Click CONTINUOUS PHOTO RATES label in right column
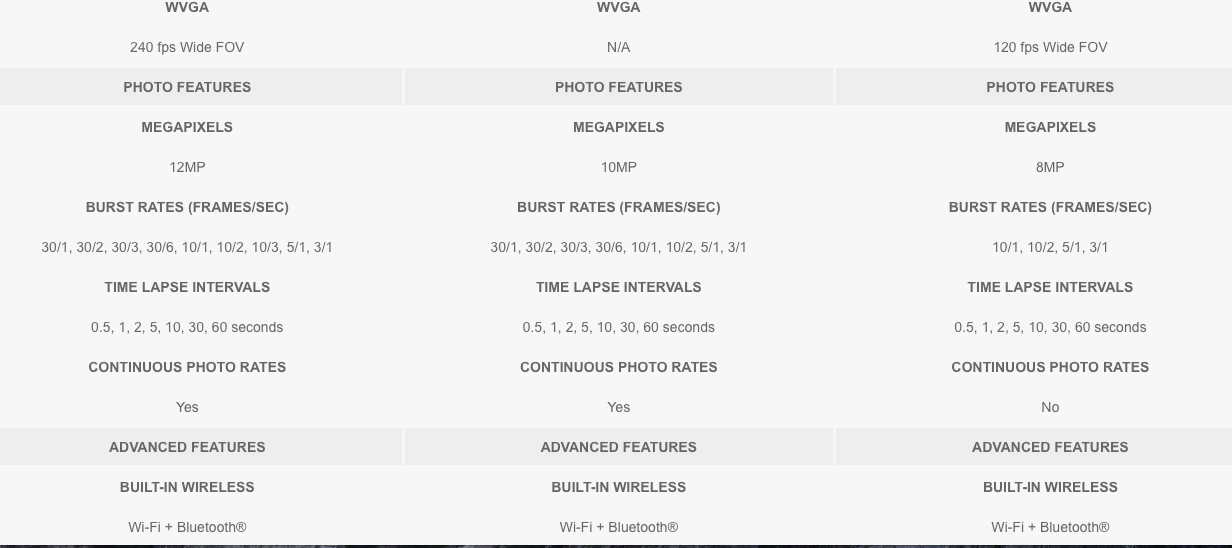Viewport: 1232px width, 548px height. (x=1050, y=367)
